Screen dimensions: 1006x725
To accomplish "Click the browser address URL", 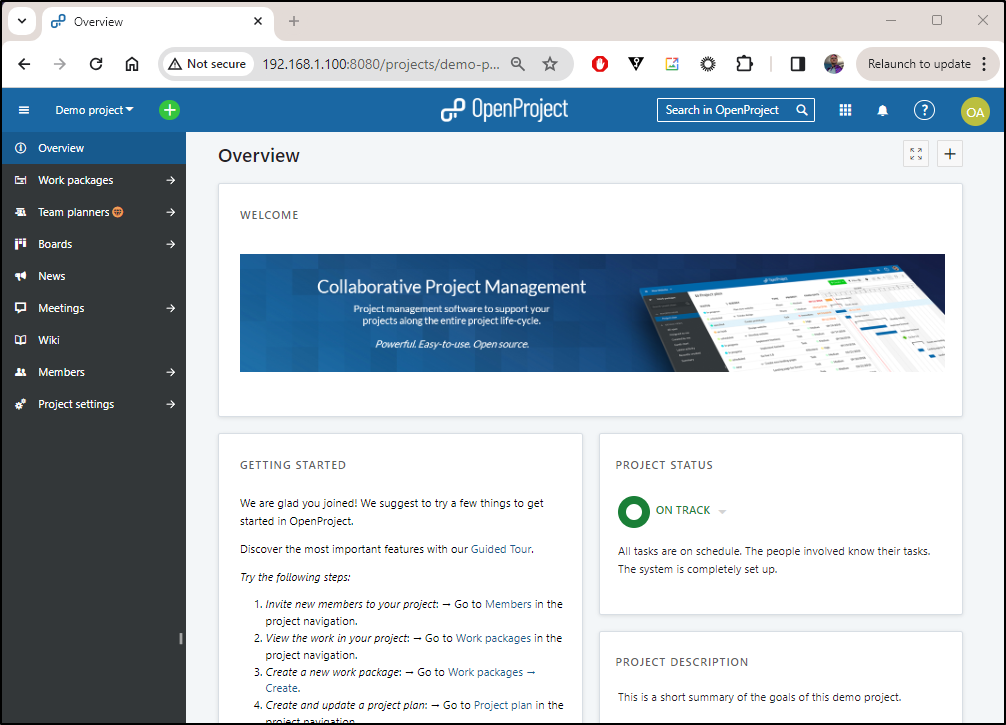I will click(380, 64).
